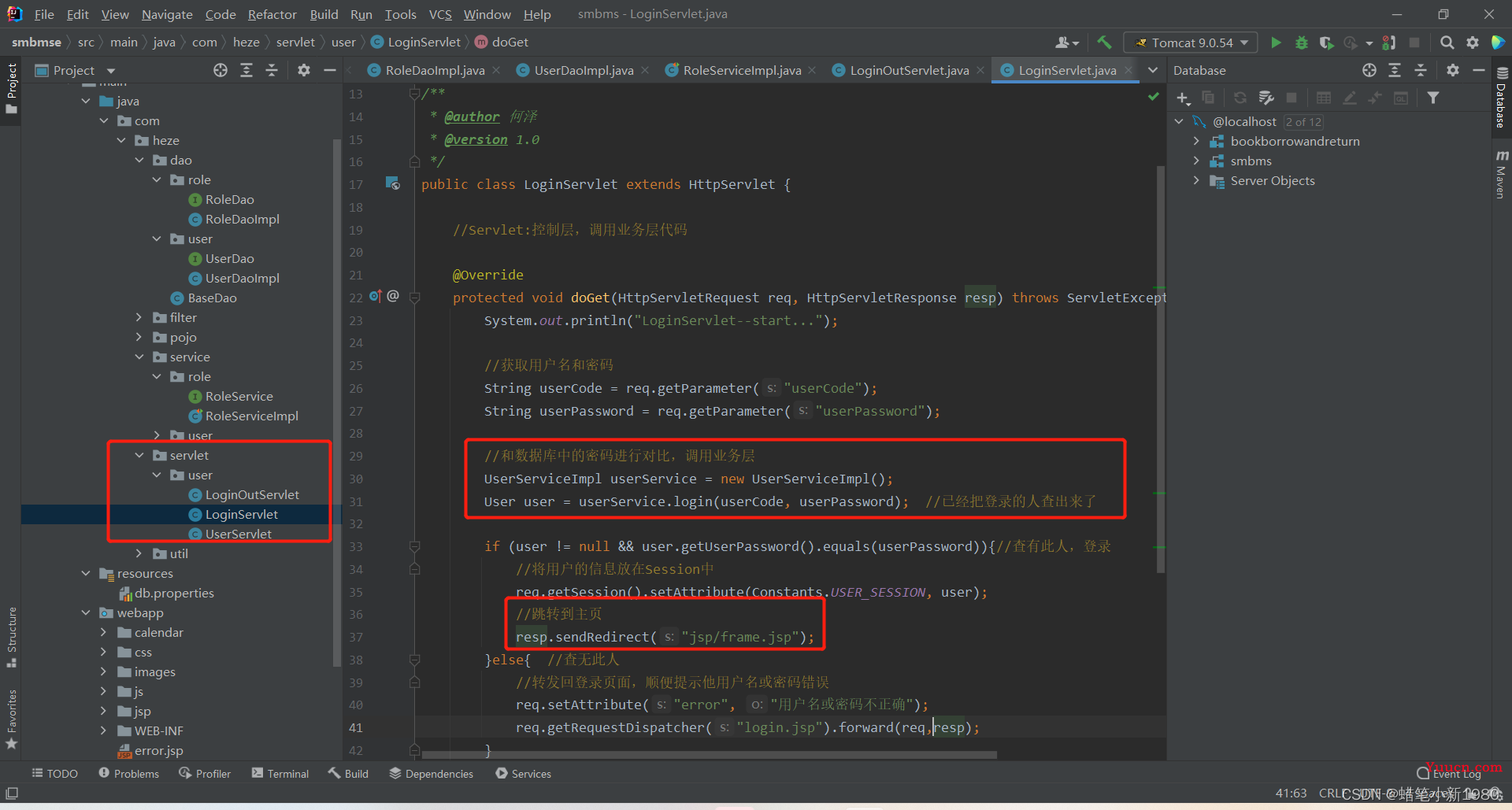The image size is (1512, 810).
Task: Add new data source in Database panel
Action: [1183, 98]
